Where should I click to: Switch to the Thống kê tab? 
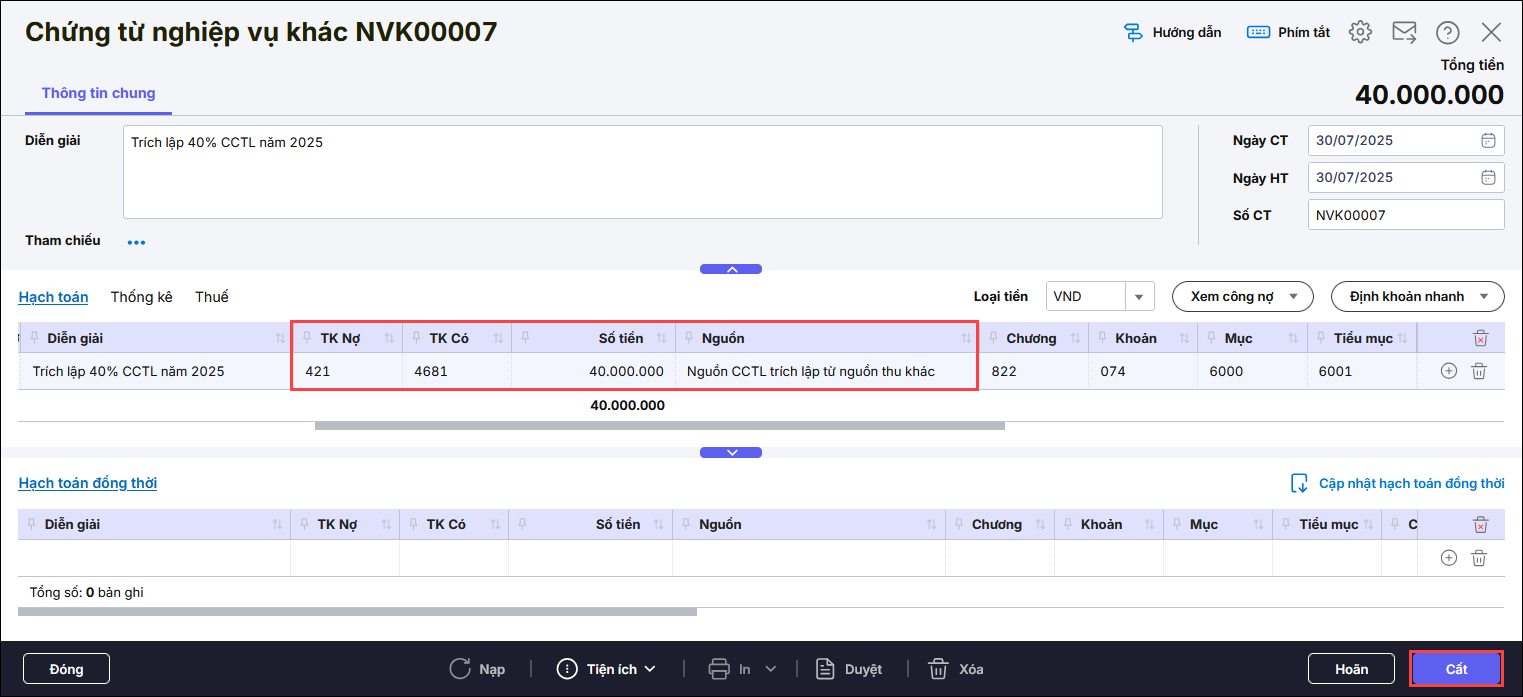[141, 297]
